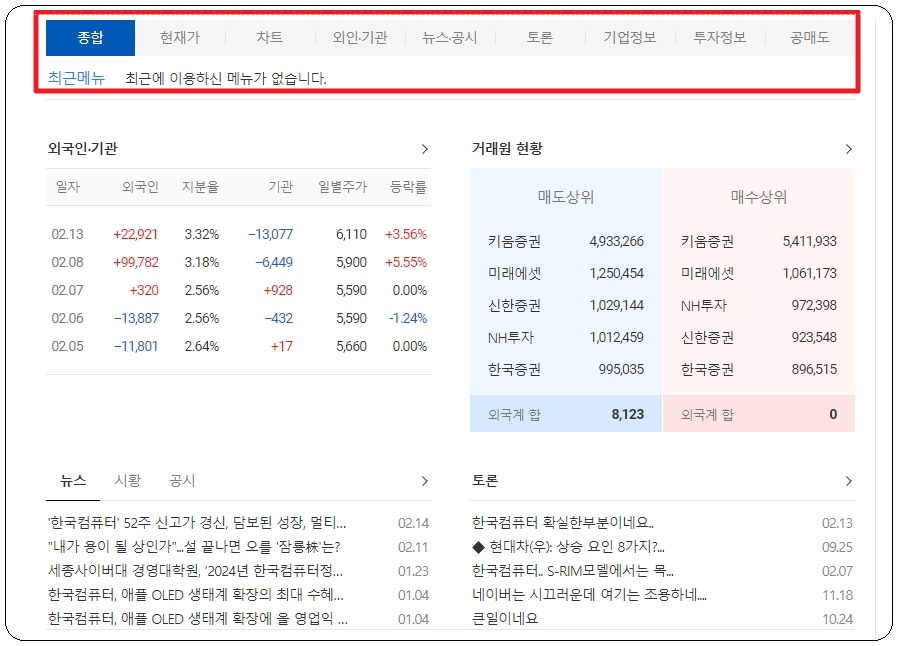Click the 02.13 date row cell
The image size is (898, 646).
(68, 234)
